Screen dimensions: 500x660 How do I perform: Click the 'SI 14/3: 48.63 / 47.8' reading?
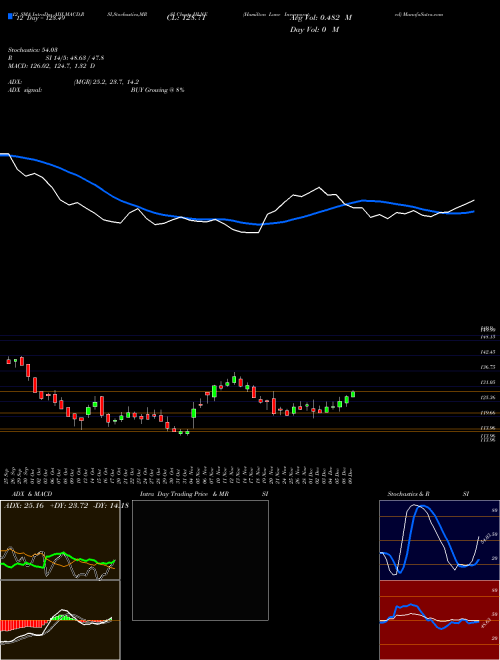75,58
